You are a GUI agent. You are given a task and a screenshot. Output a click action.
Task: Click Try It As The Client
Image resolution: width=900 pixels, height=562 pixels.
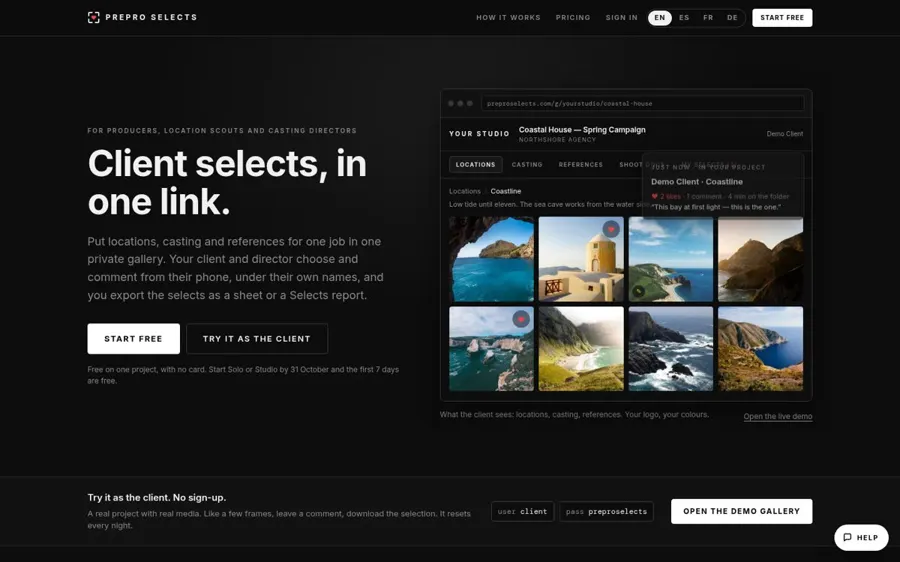[x=257, y=339]
